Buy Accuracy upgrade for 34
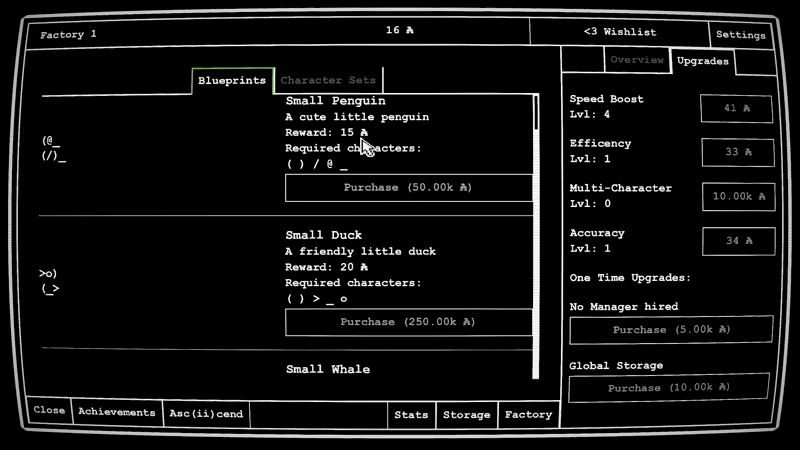The image size is (800, 450). (739, 241)
